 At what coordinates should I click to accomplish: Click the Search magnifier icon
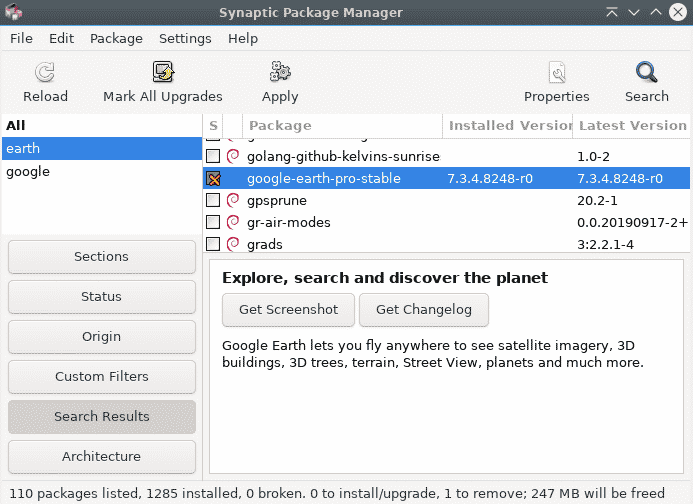click(647, 73)
